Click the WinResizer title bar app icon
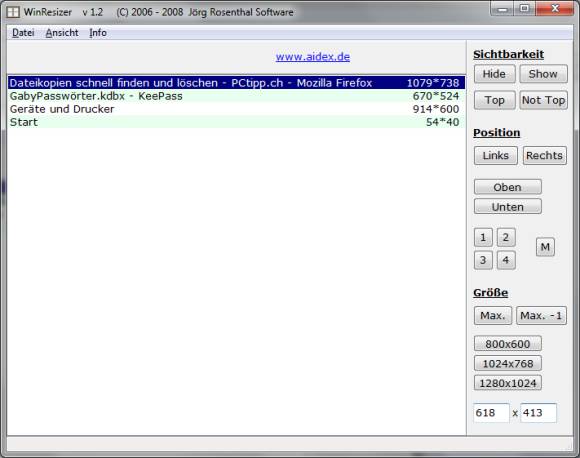The image size is (580, 458). coord(13,12)
